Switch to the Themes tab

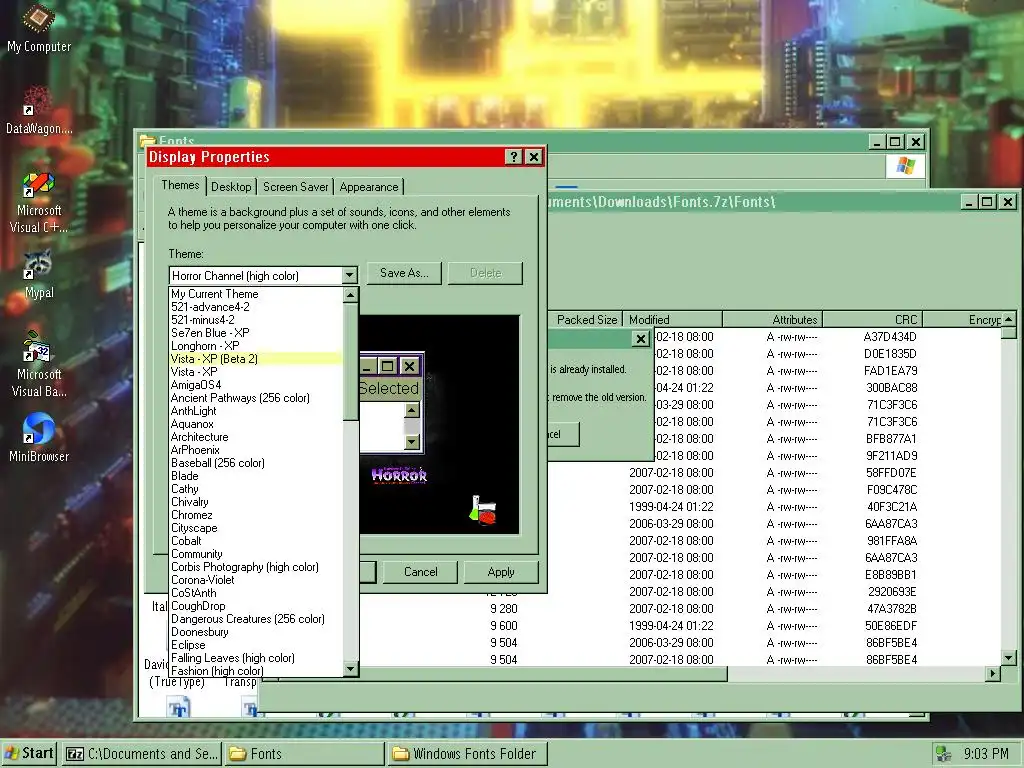point(180,185)
